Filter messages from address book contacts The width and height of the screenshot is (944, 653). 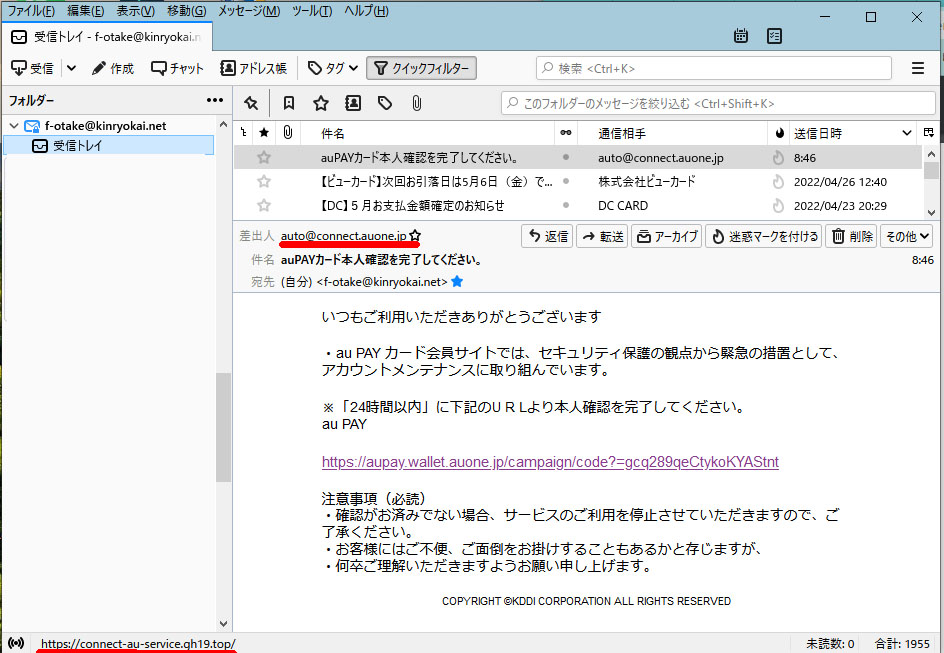[x=353, y=103]
